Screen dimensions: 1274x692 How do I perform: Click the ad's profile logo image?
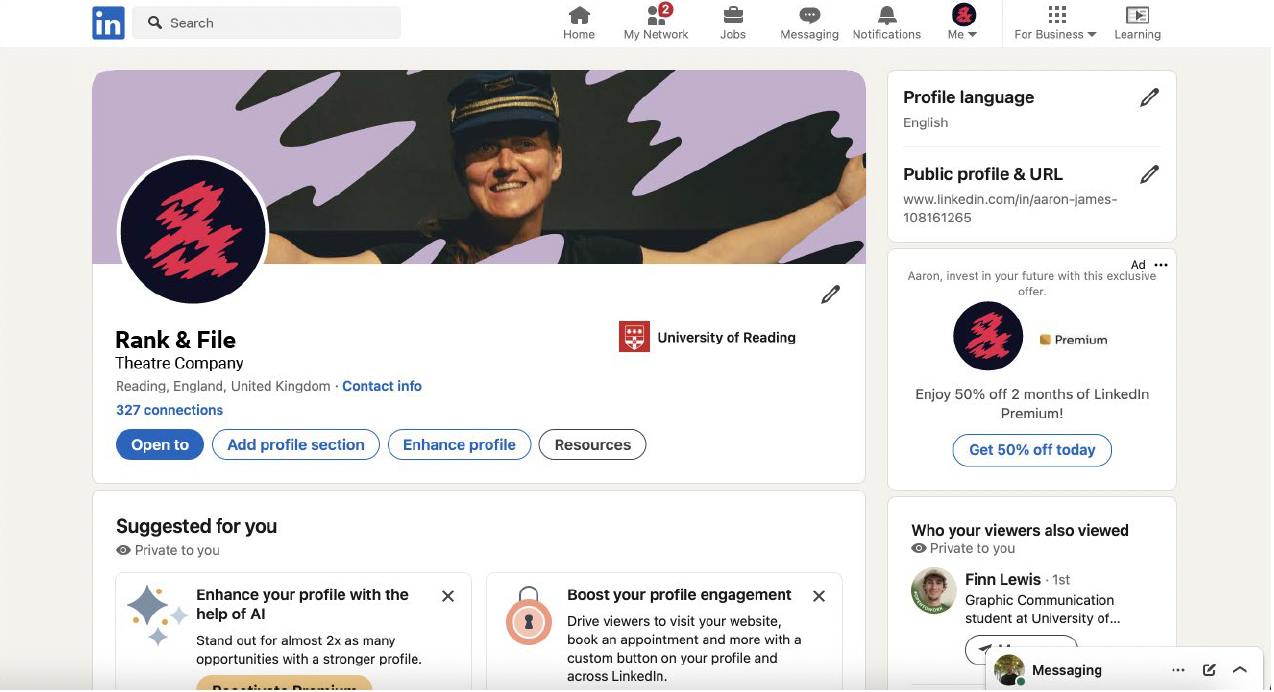[988, 336]
